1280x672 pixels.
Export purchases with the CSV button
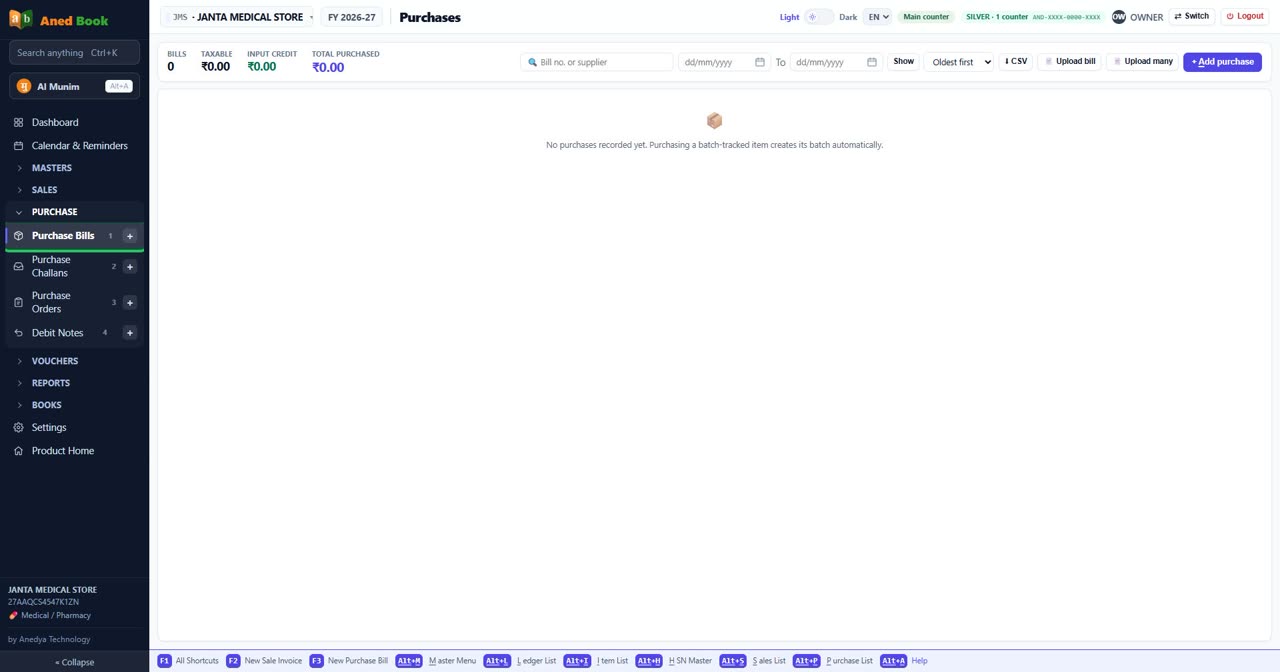click(1016, 62)
